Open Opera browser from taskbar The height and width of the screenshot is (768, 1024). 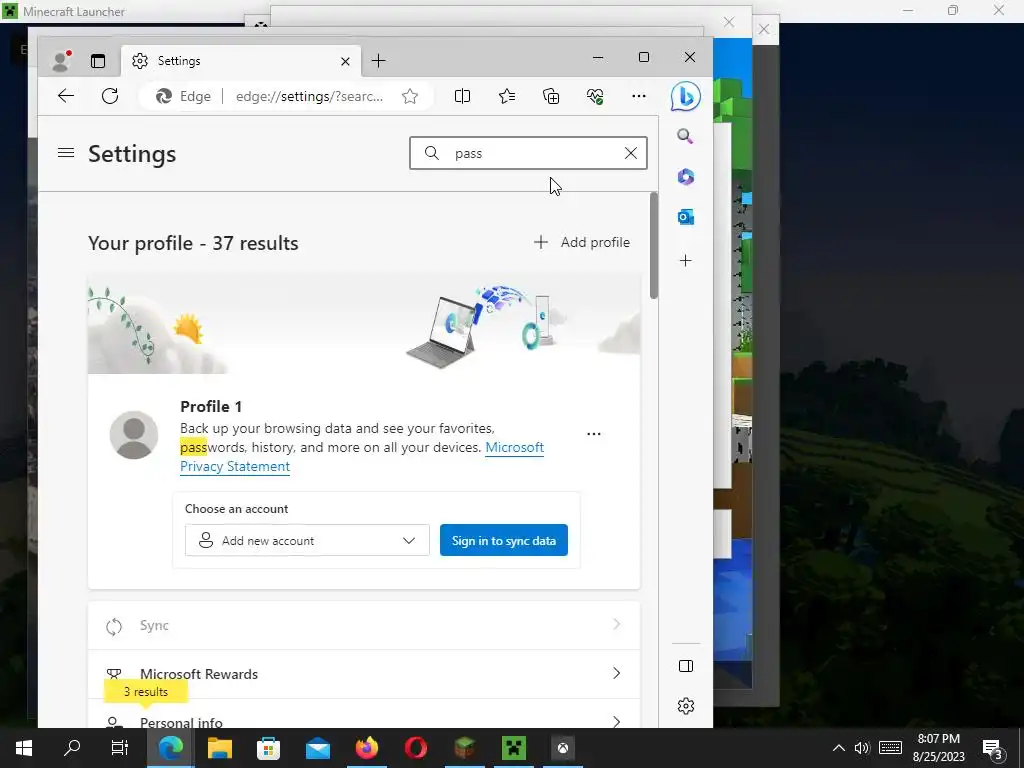pyautogui.click(x=416, y=748)
